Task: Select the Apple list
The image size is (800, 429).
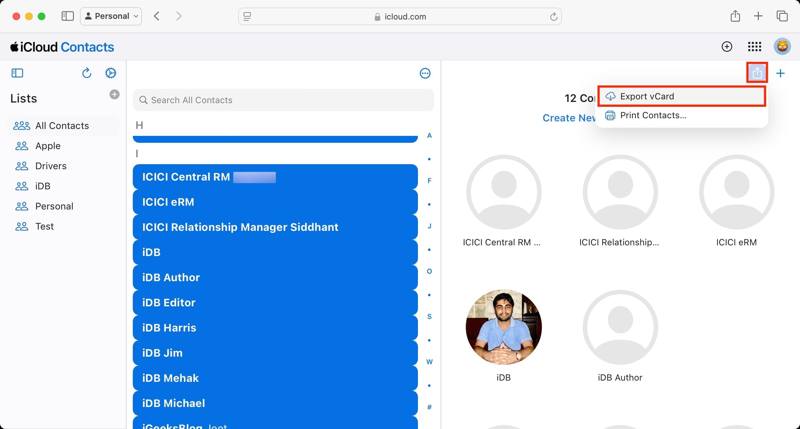Action: [x=64, y=146]
